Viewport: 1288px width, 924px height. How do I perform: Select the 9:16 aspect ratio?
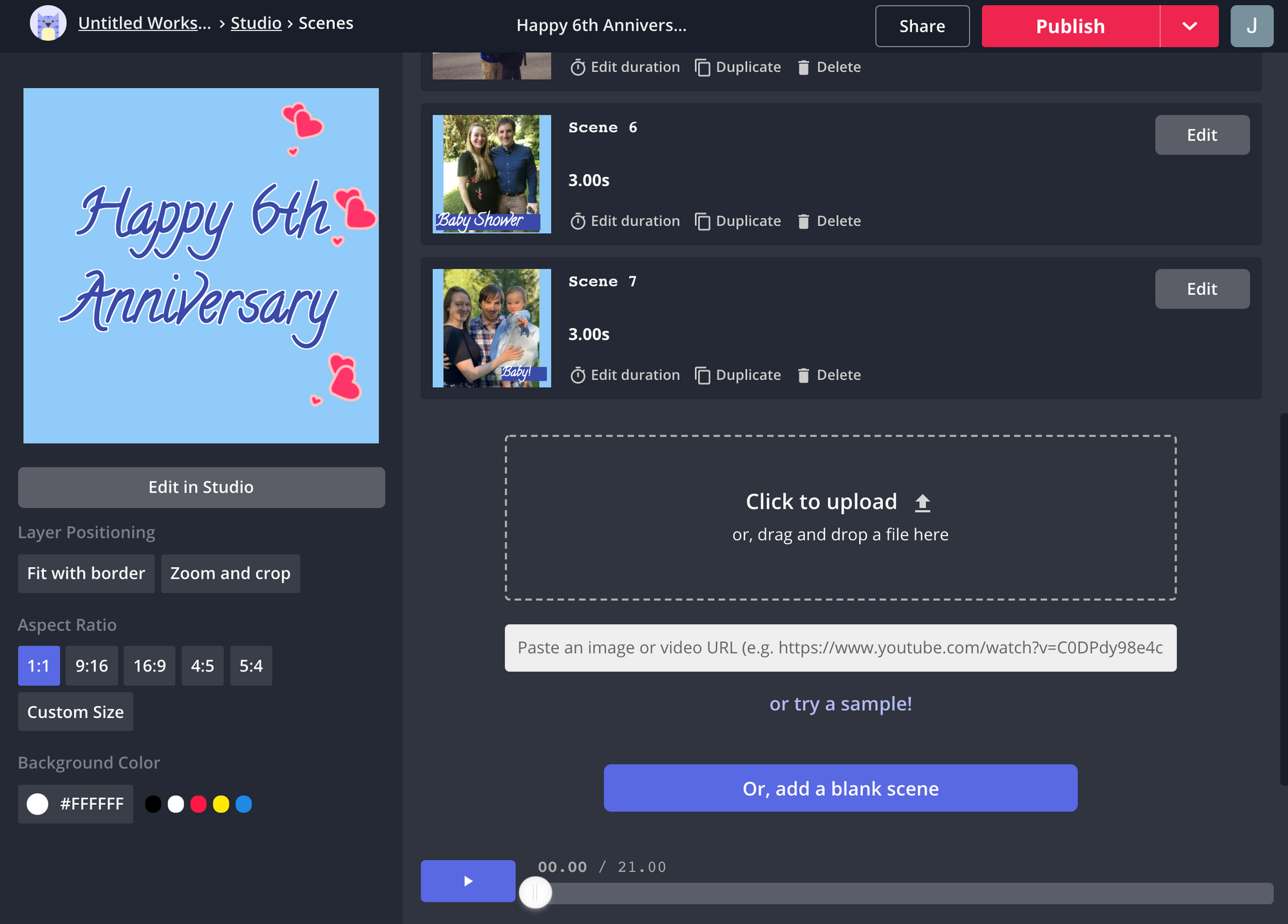tap(91, 666)
